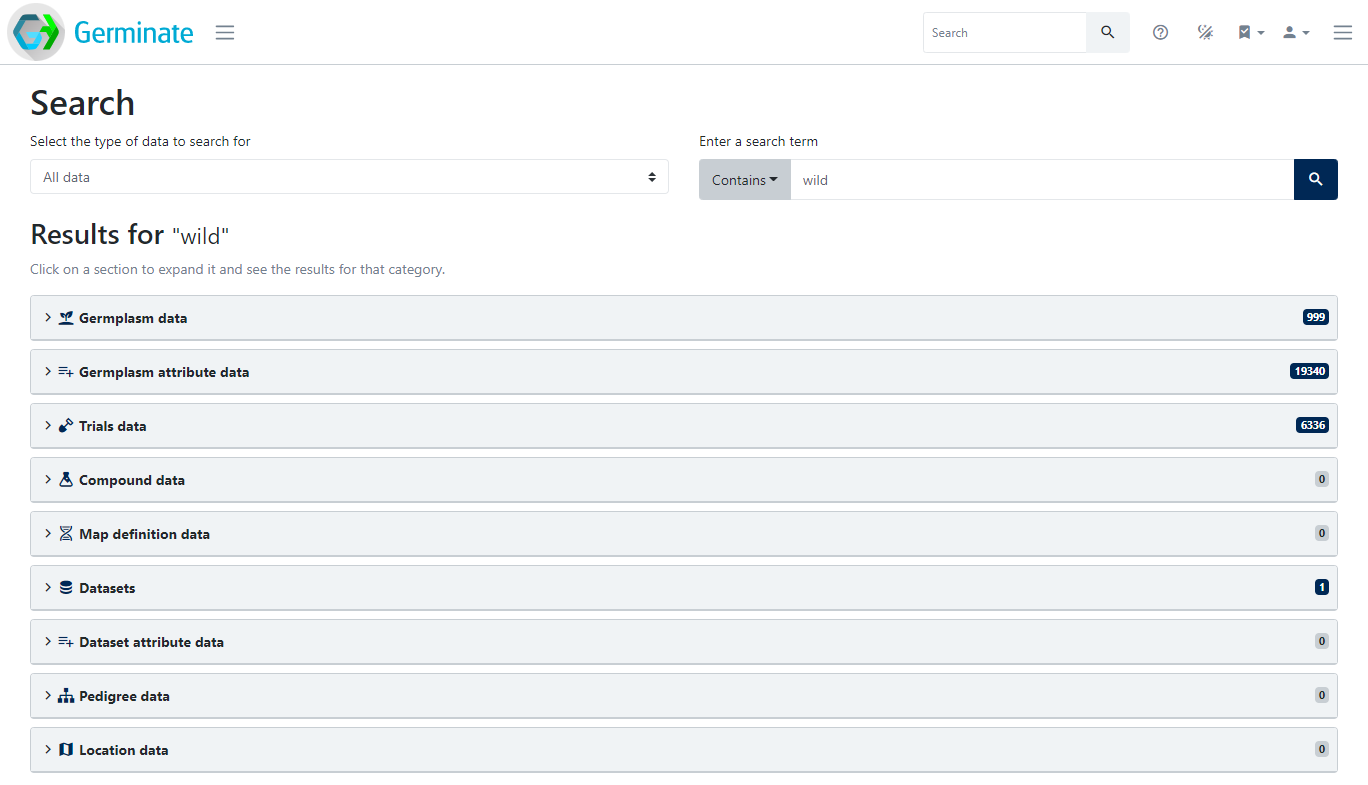
Task: Open the user account menu
Action: pos(1295,32)
